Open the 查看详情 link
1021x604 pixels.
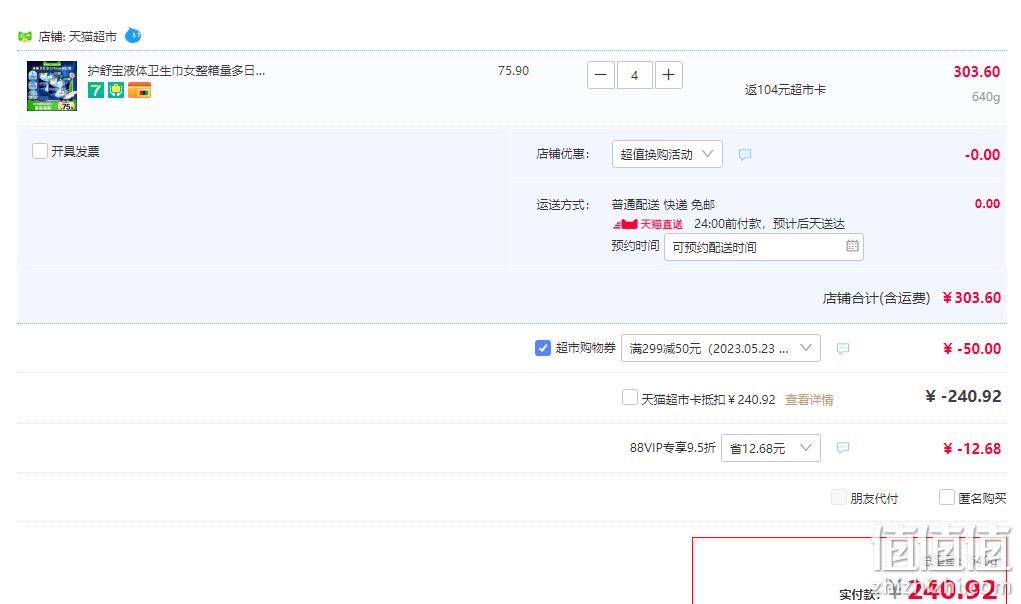[x=809, y=400]
